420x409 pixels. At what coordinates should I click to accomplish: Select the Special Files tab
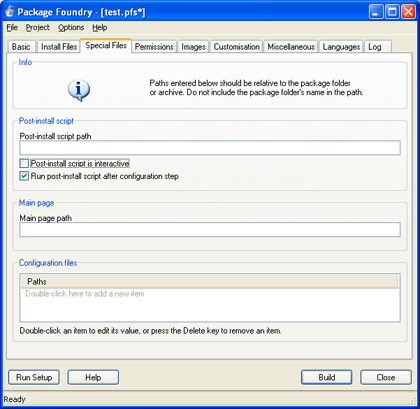(106, 45)
